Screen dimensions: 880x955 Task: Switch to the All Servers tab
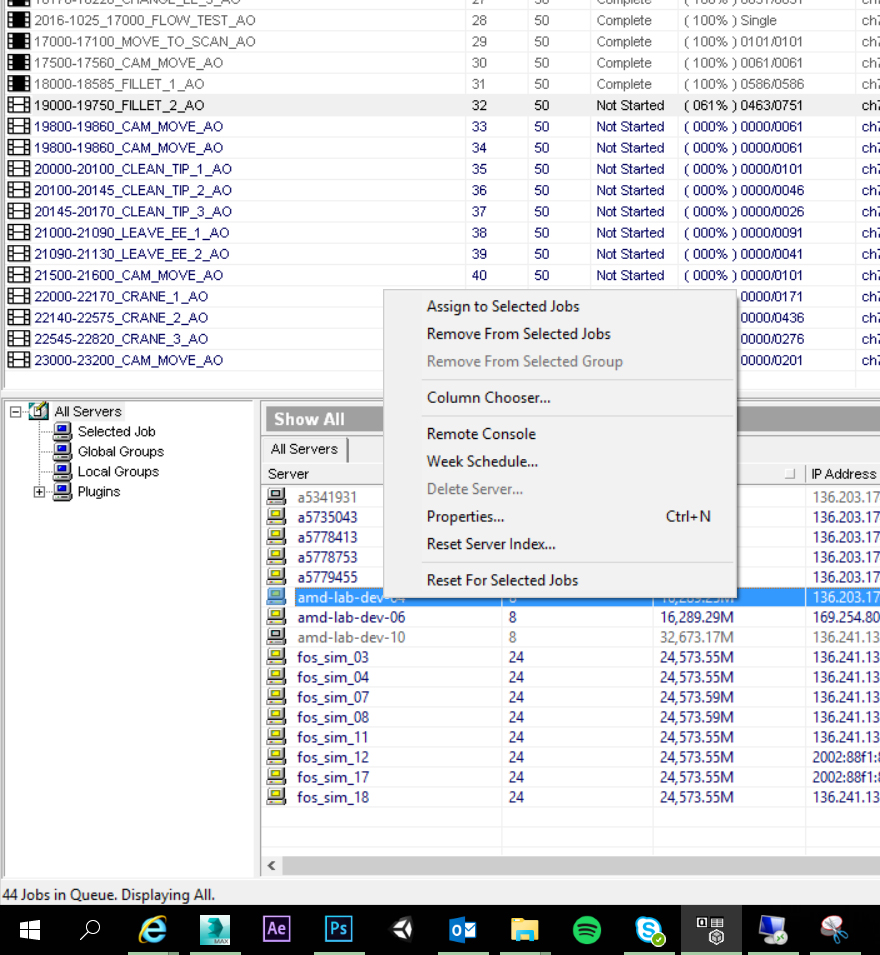[x=304, y=449]
